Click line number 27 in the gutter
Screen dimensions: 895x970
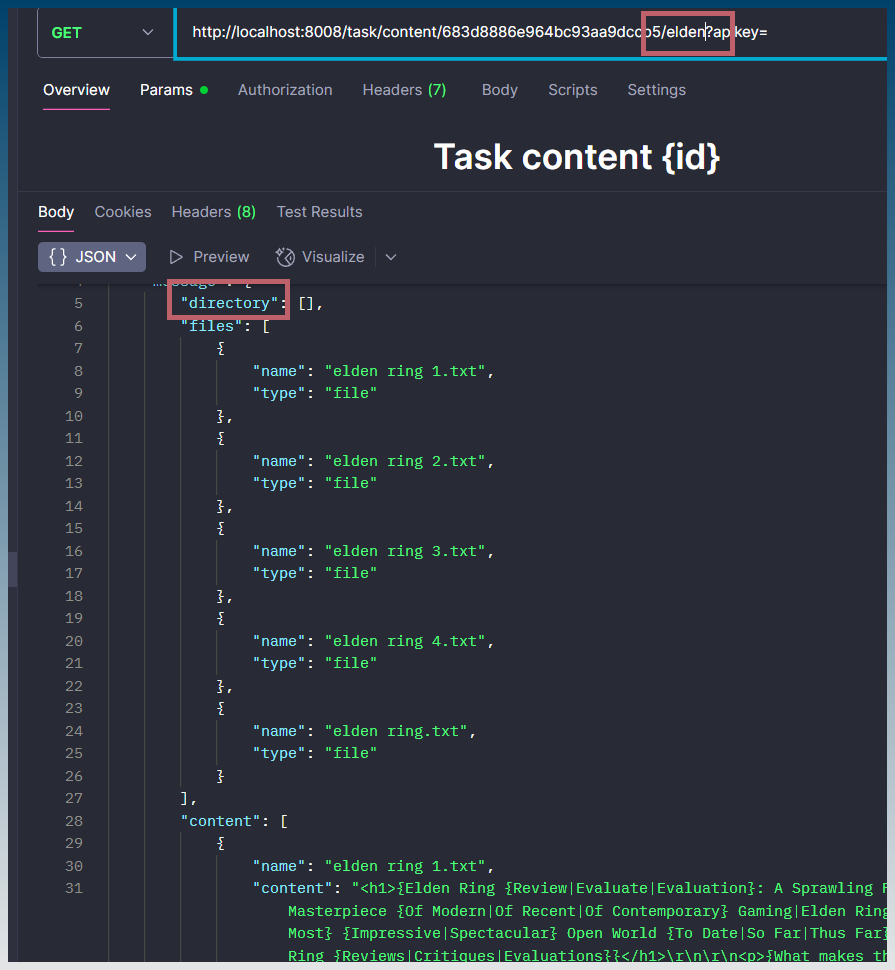click(74, 799)
